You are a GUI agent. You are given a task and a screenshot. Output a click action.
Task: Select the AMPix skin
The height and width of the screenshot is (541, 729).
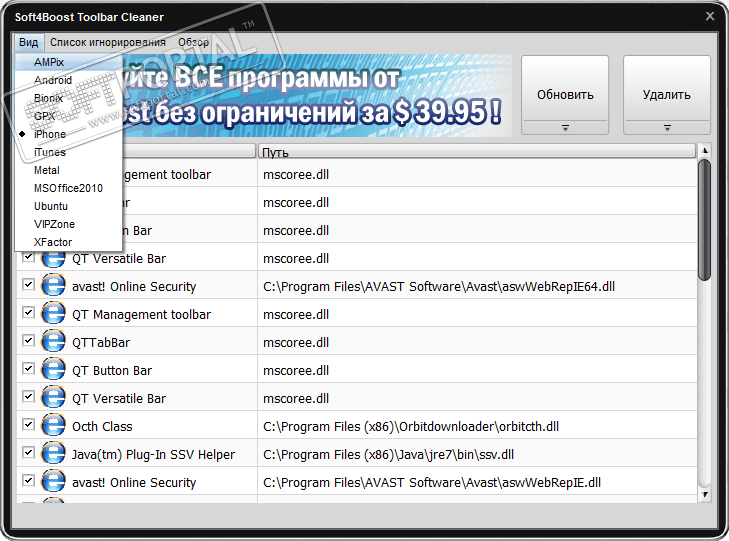coord(68,62)
